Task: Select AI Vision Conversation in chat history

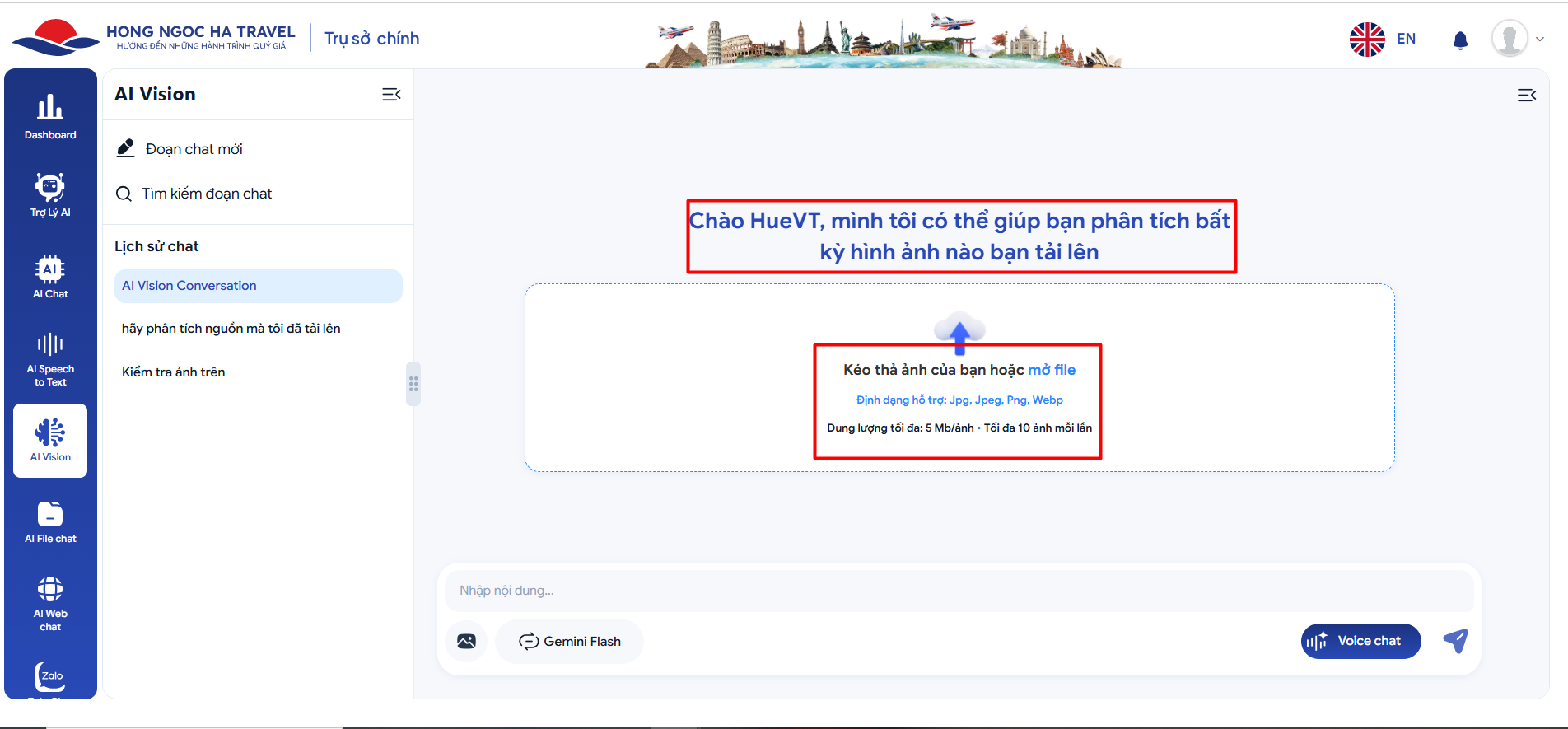Action: pos(258,286)
